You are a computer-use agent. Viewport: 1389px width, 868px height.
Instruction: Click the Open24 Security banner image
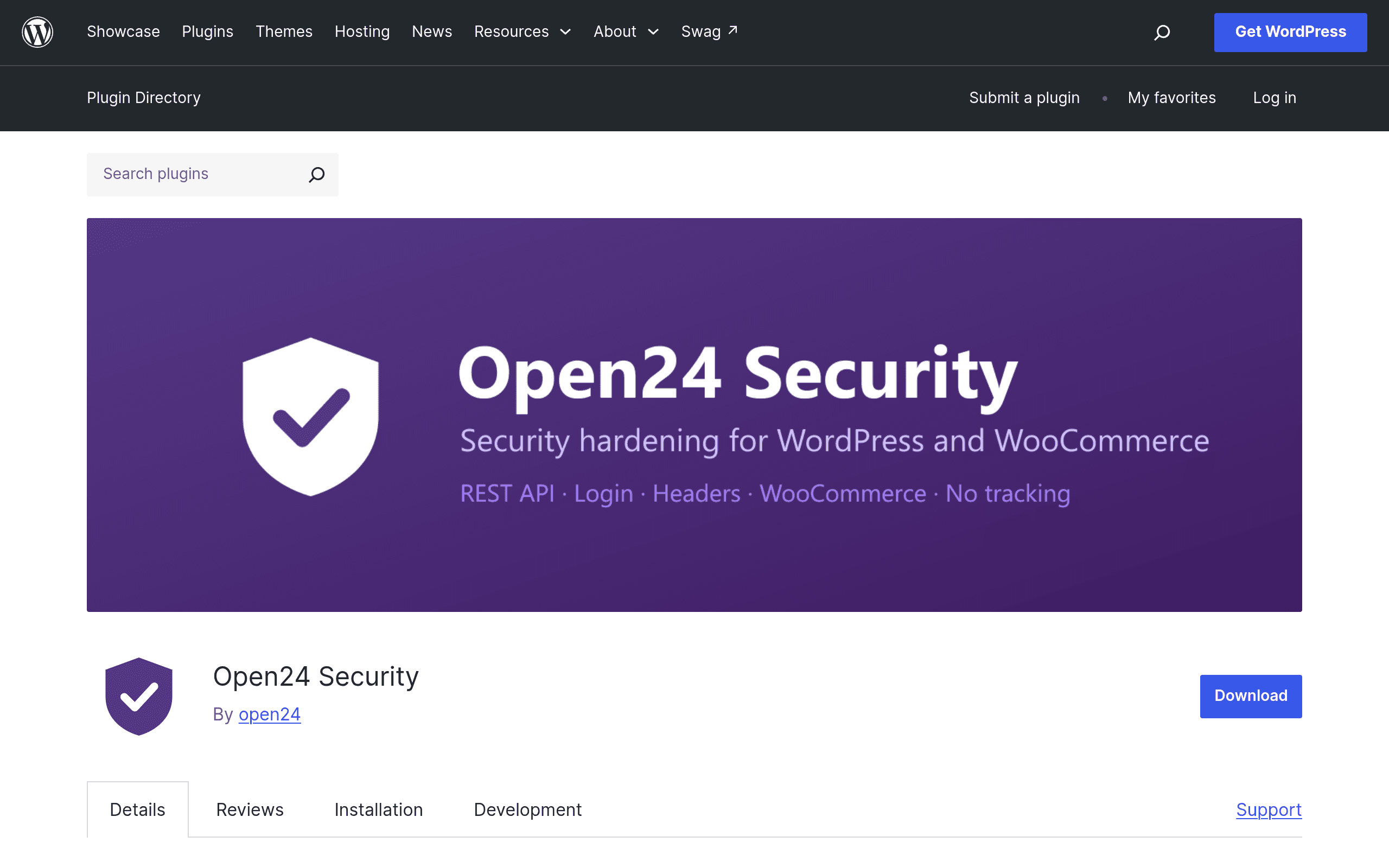click(694, 414)
